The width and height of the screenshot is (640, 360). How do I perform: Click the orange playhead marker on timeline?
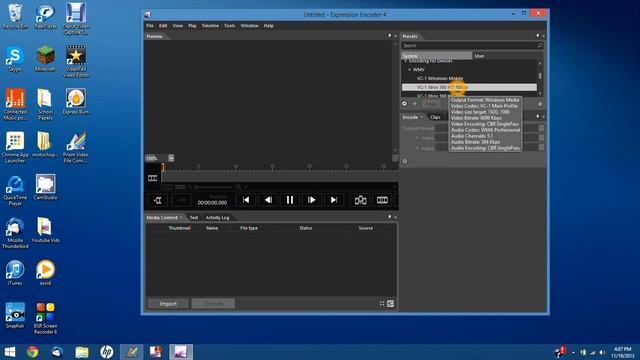[x=163, y=167]
